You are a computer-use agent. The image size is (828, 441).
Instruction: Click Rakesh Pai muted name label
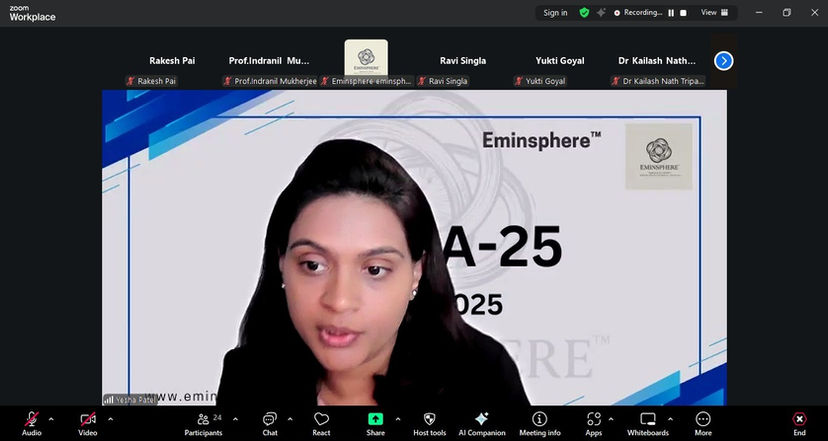[151, 81]
